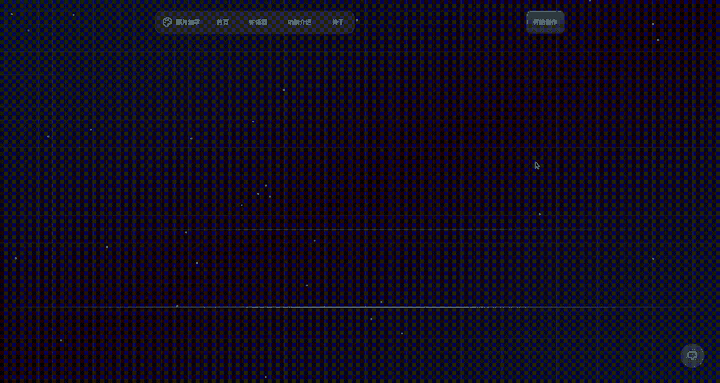Click the cube logo icon in navbar

167,22
